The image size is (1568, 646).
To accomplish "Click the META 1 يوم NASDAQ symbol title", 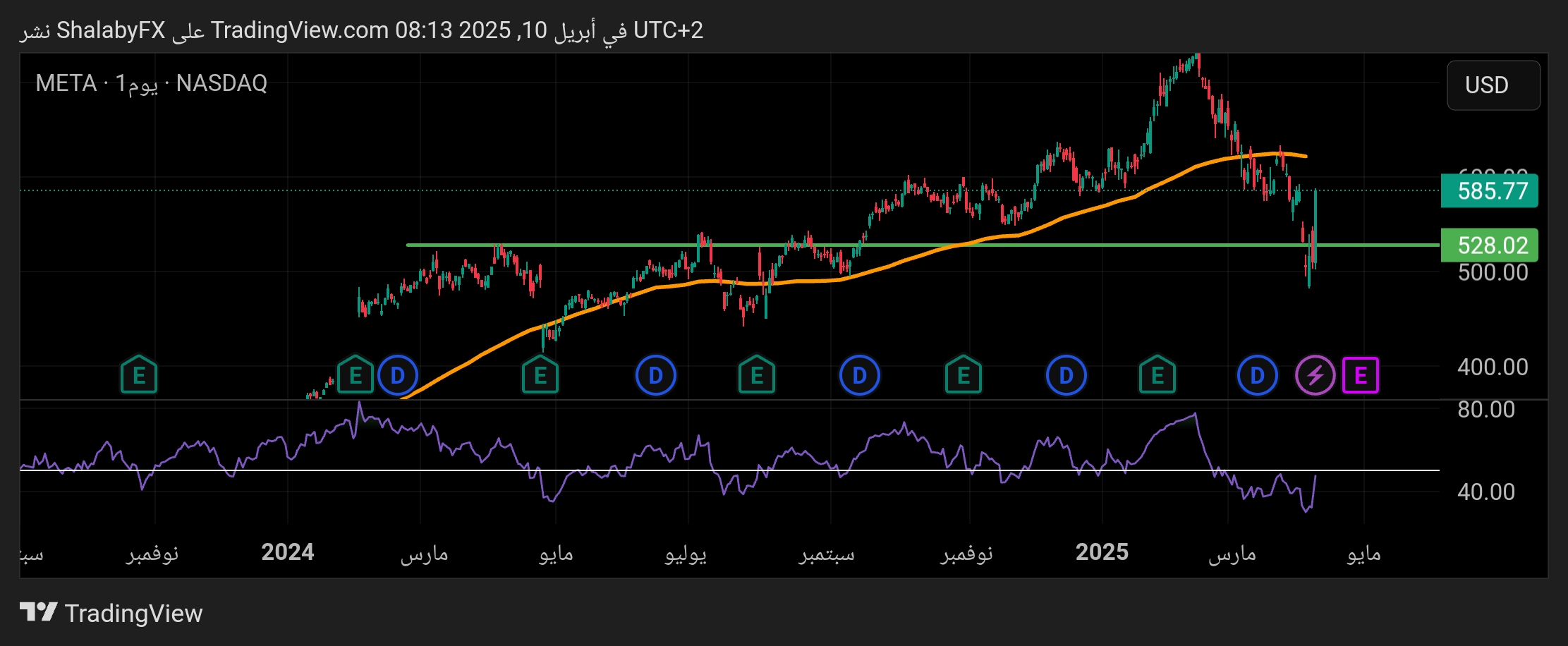I will (x=152, y=83).
